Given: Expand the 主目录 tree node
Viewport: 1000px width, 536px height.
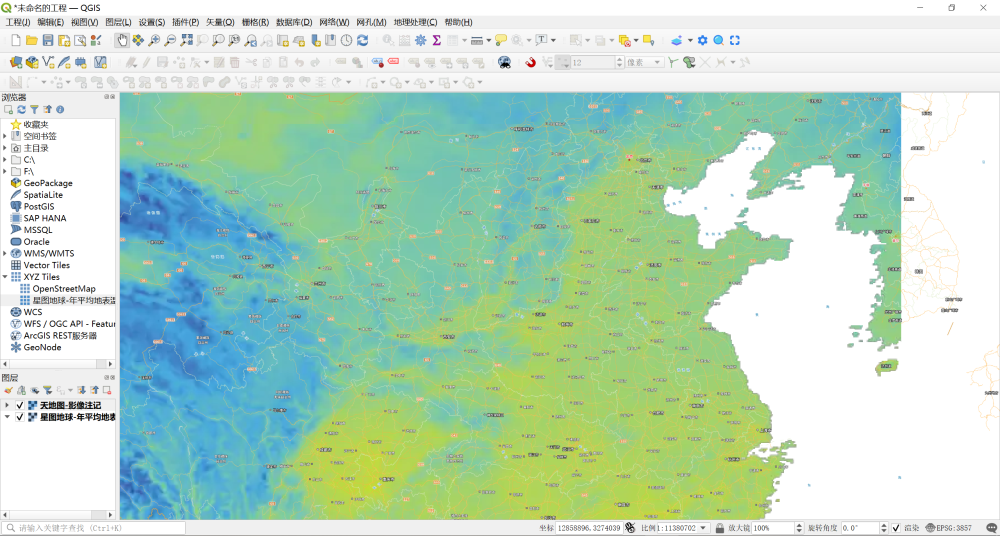Looking at the screenshot, I should 5,148.
